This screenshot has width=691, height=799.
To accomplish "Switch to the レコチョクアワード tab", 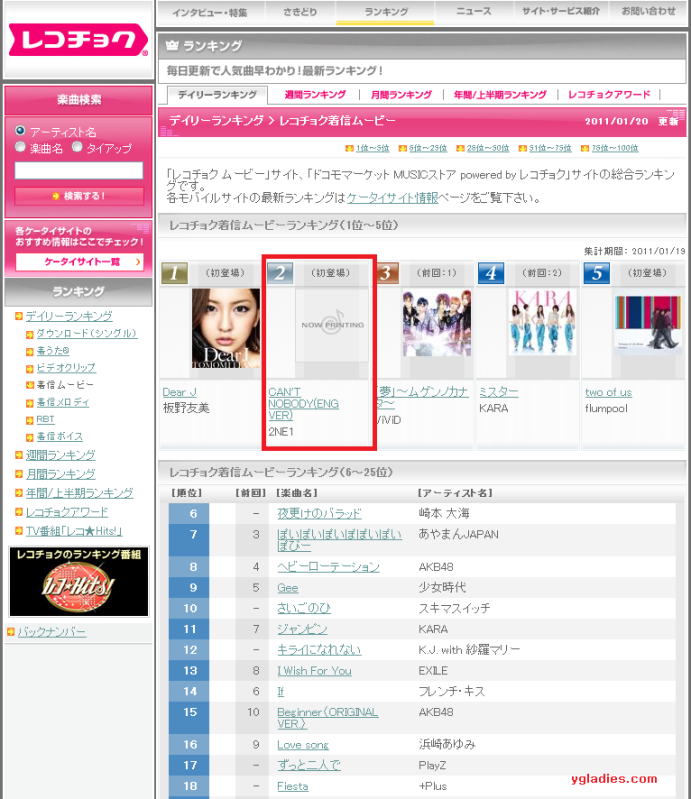I will 609,95.
